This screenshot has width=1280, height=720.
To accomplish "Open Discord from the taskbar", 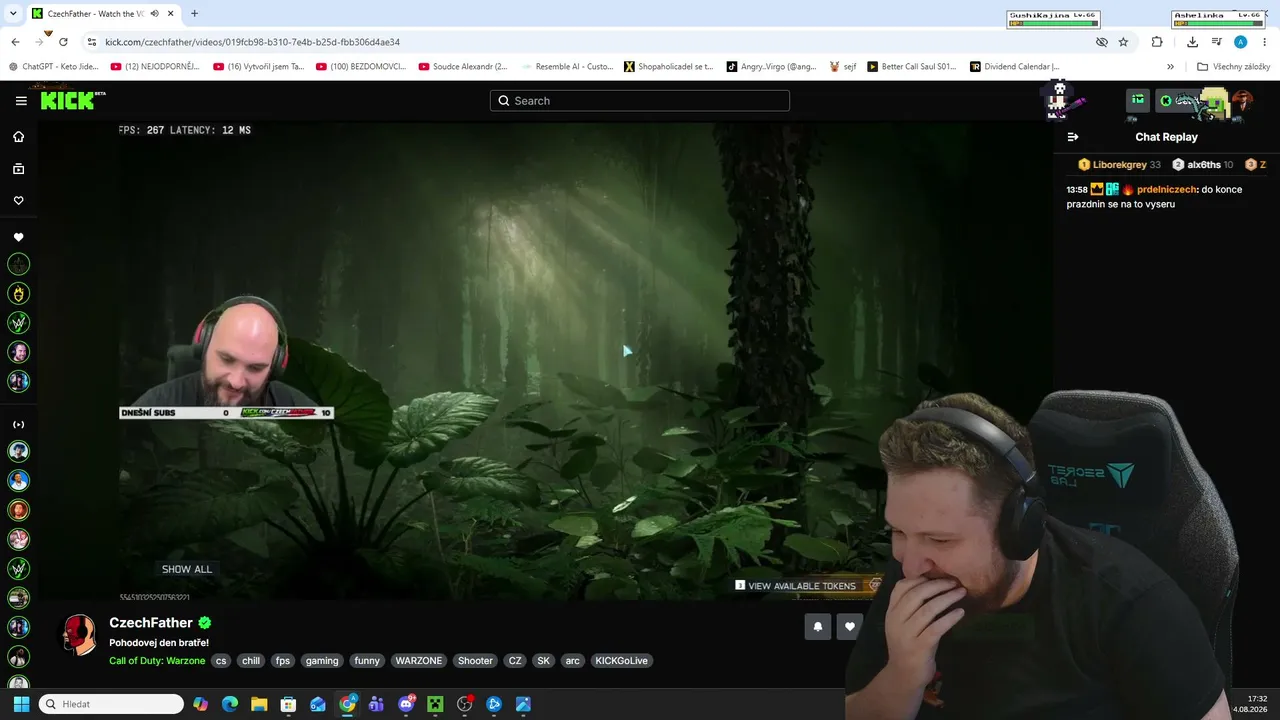I will [x=406, y=704].
